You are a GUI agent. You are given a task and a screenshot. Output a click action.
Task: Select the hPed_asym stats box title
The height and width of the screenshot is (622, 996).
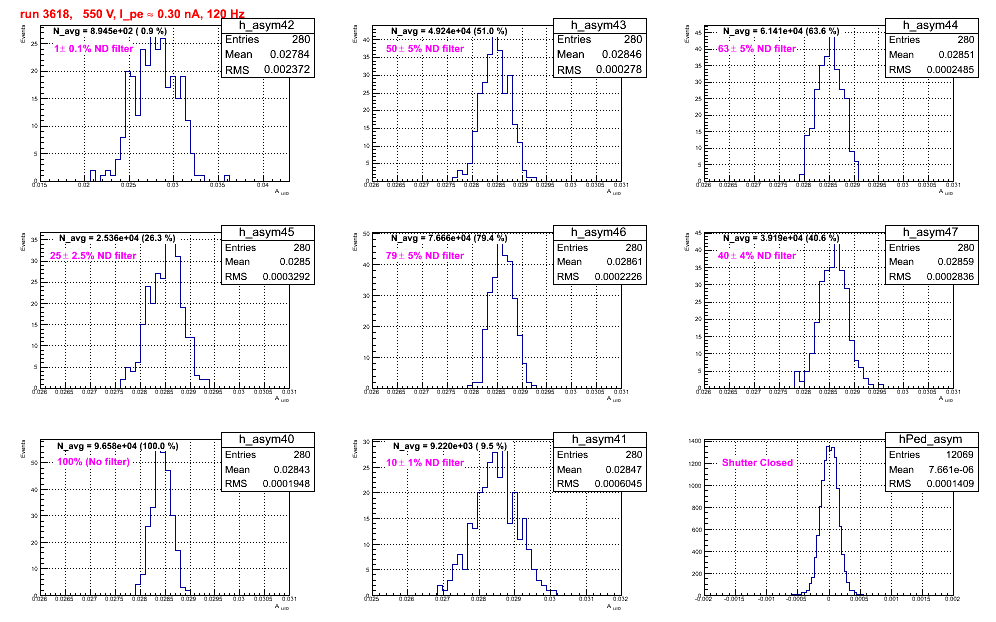click(x=931, y=439)
